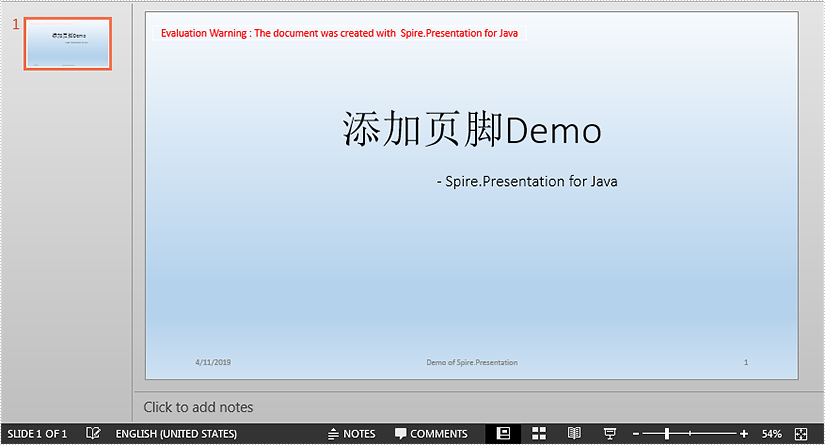Zoom out with the minus button

click(636, 434)
